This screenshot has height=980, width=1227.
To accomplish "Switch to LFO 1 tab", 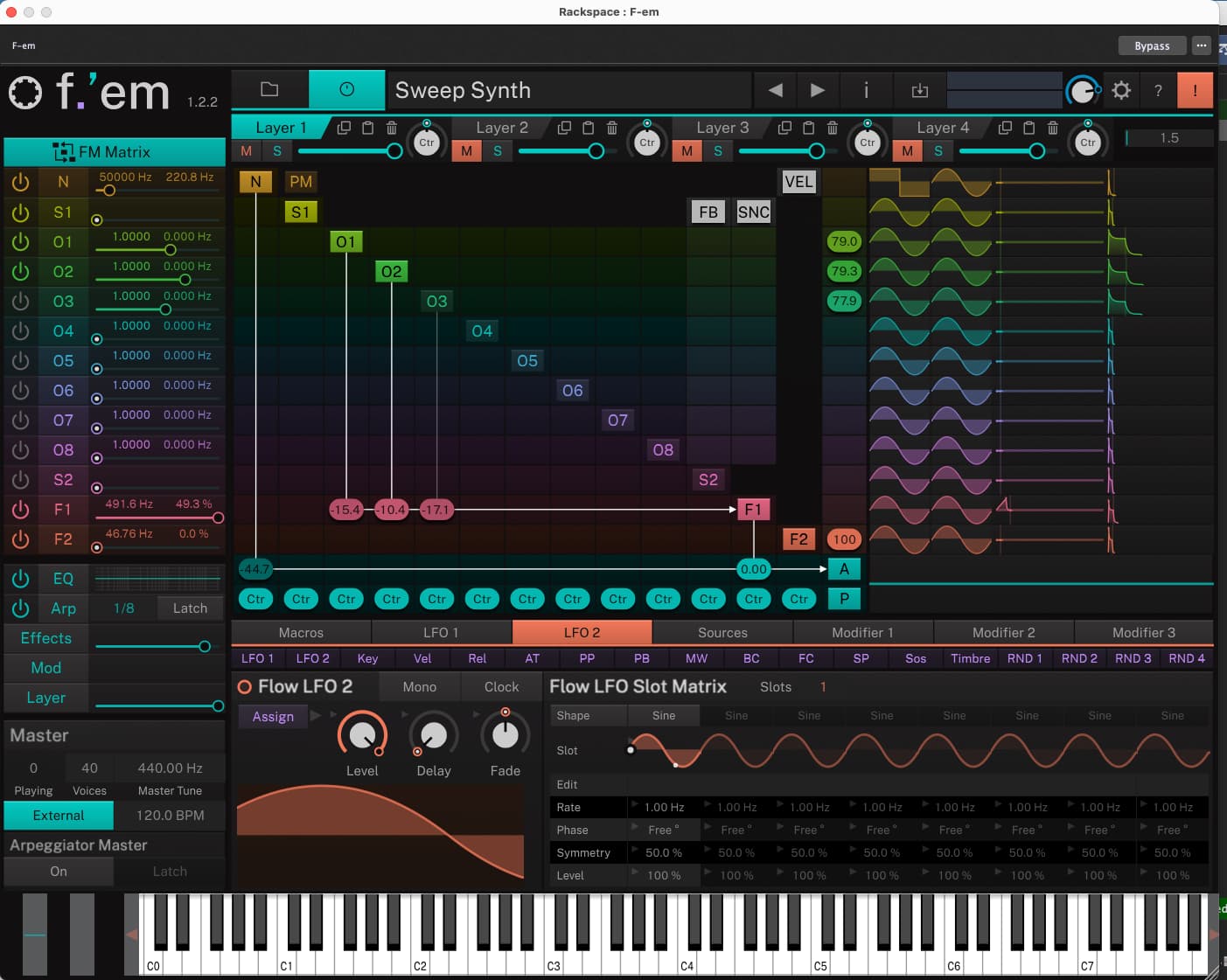I will click(441, 632).
